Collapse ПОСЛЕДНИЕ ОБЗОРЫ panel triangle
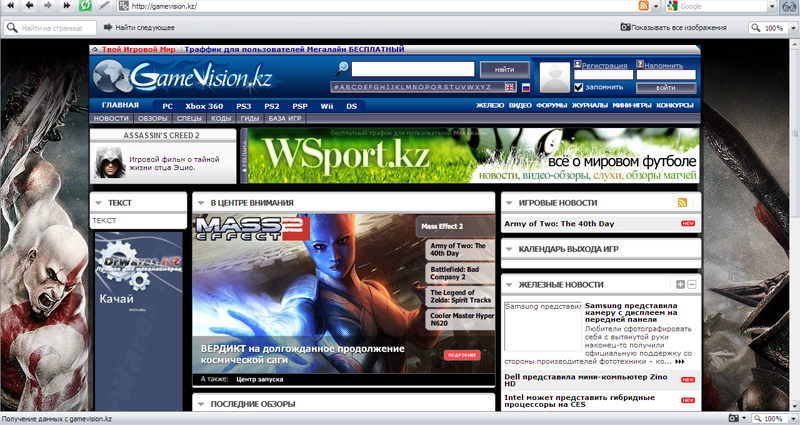 [201, 404]
